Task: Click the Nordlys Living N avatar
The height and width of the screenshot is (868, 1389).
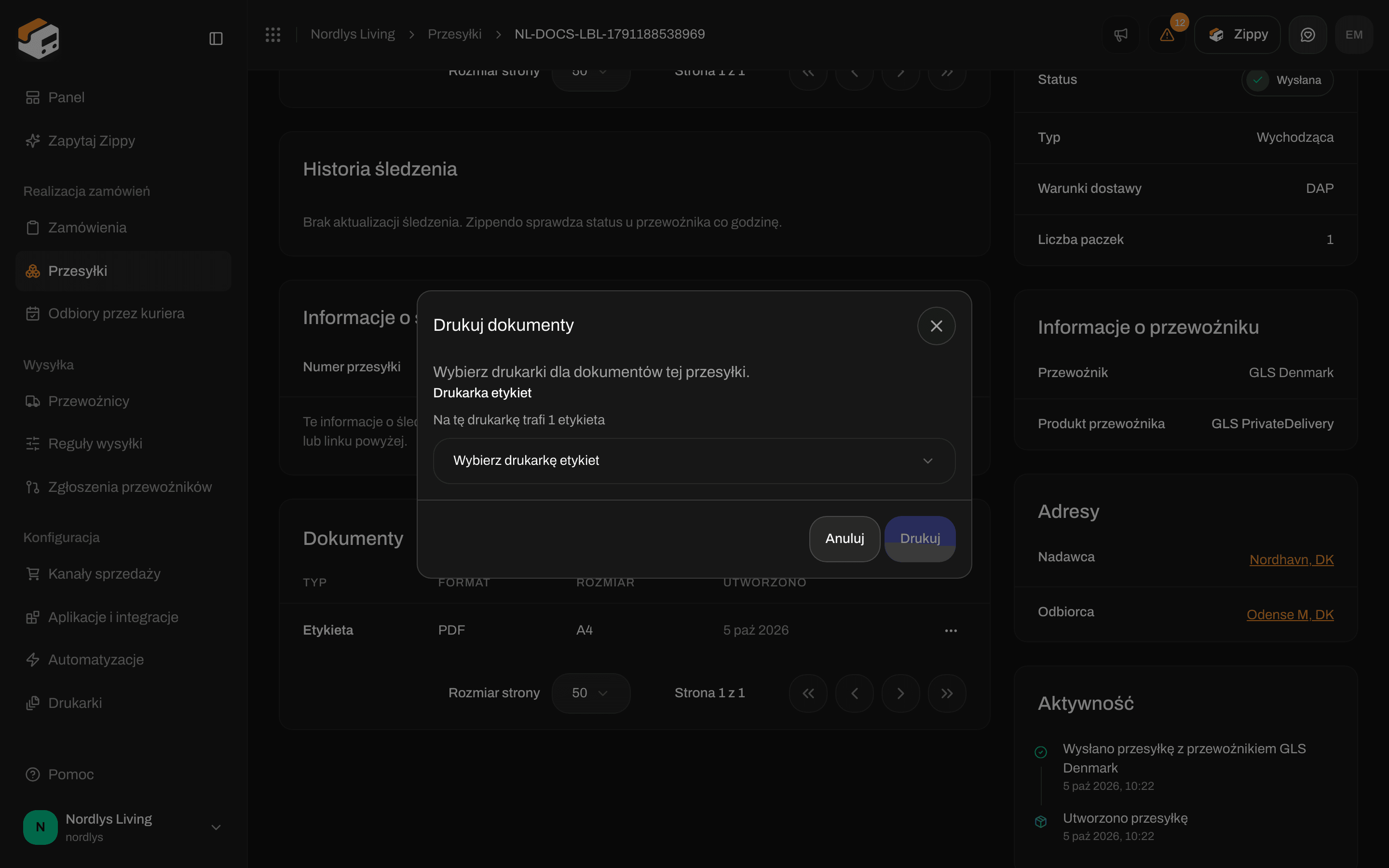Action: [40, 827]
